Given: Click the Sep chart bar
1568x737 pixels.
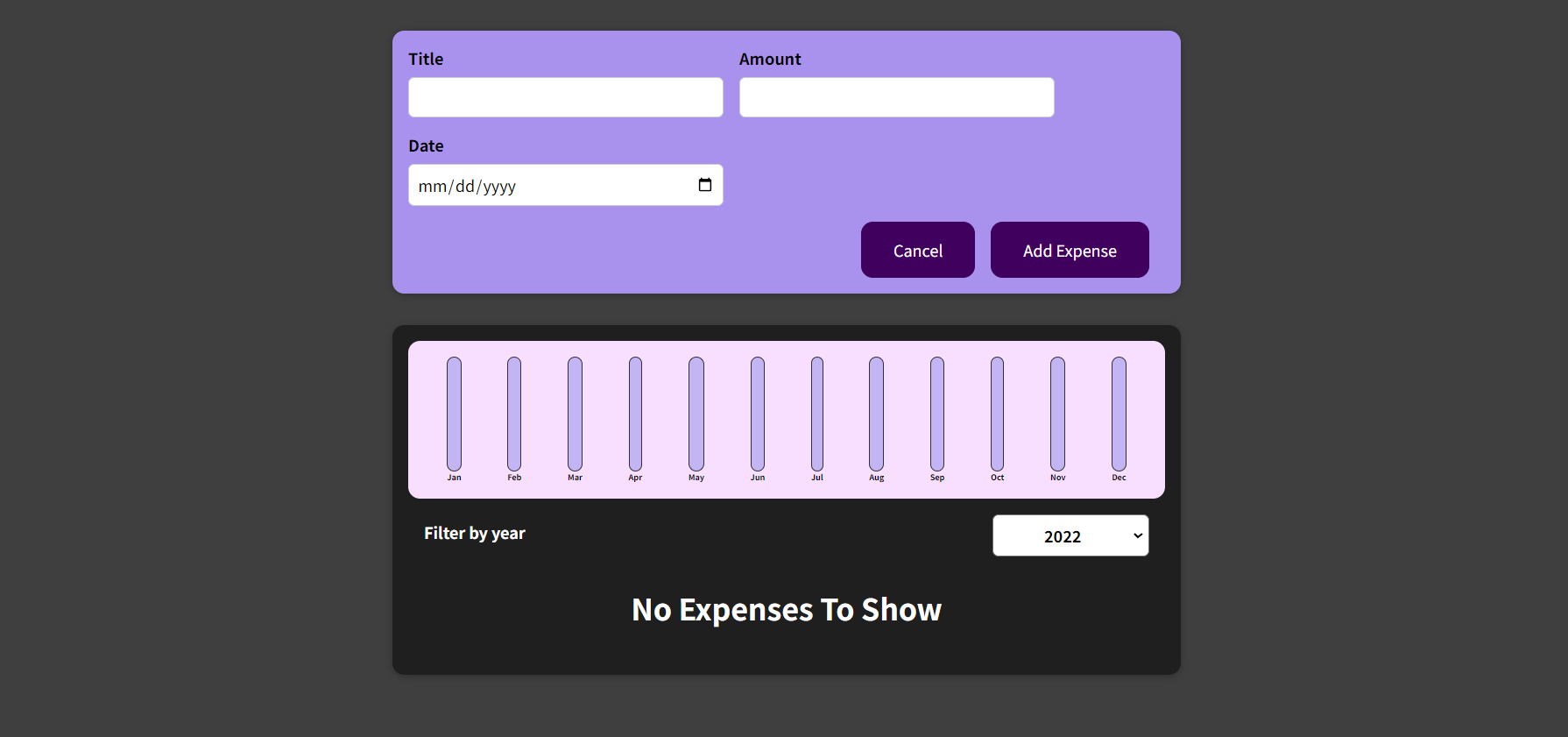Looking at the screenshot, I should 937,414.
